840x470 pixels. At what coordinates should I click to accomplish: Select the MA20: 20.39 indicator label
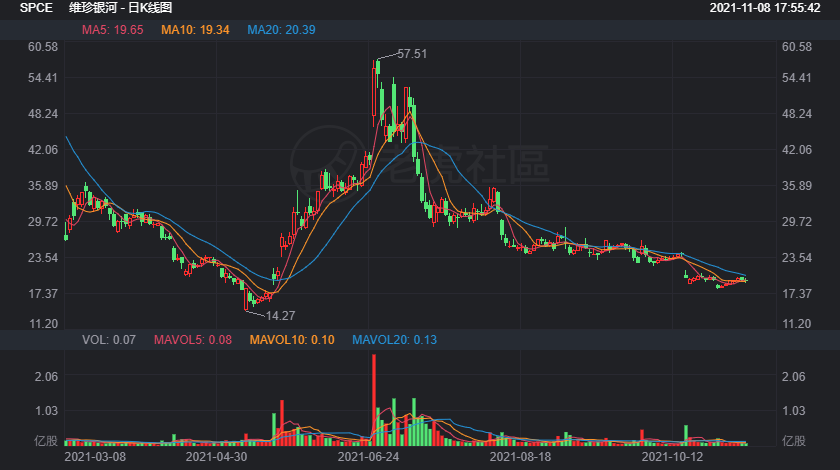pyautogui.click(x=281, y=30)
